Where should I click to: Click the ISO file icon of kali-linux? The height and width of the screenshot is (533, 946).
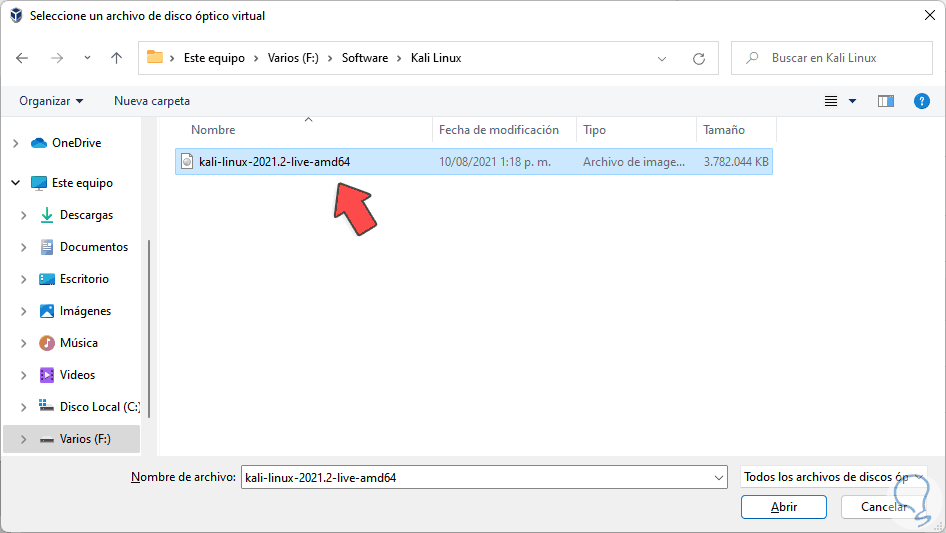187,161
